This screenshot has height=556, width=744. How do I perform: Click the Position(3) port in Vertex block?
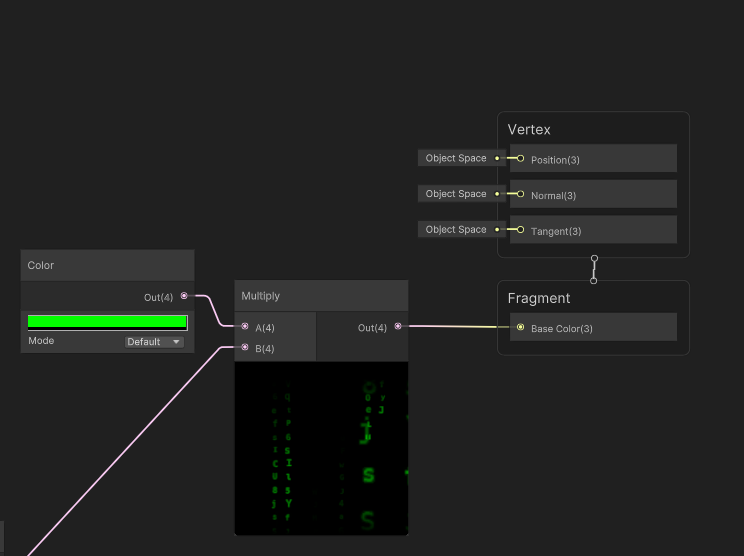520,158
